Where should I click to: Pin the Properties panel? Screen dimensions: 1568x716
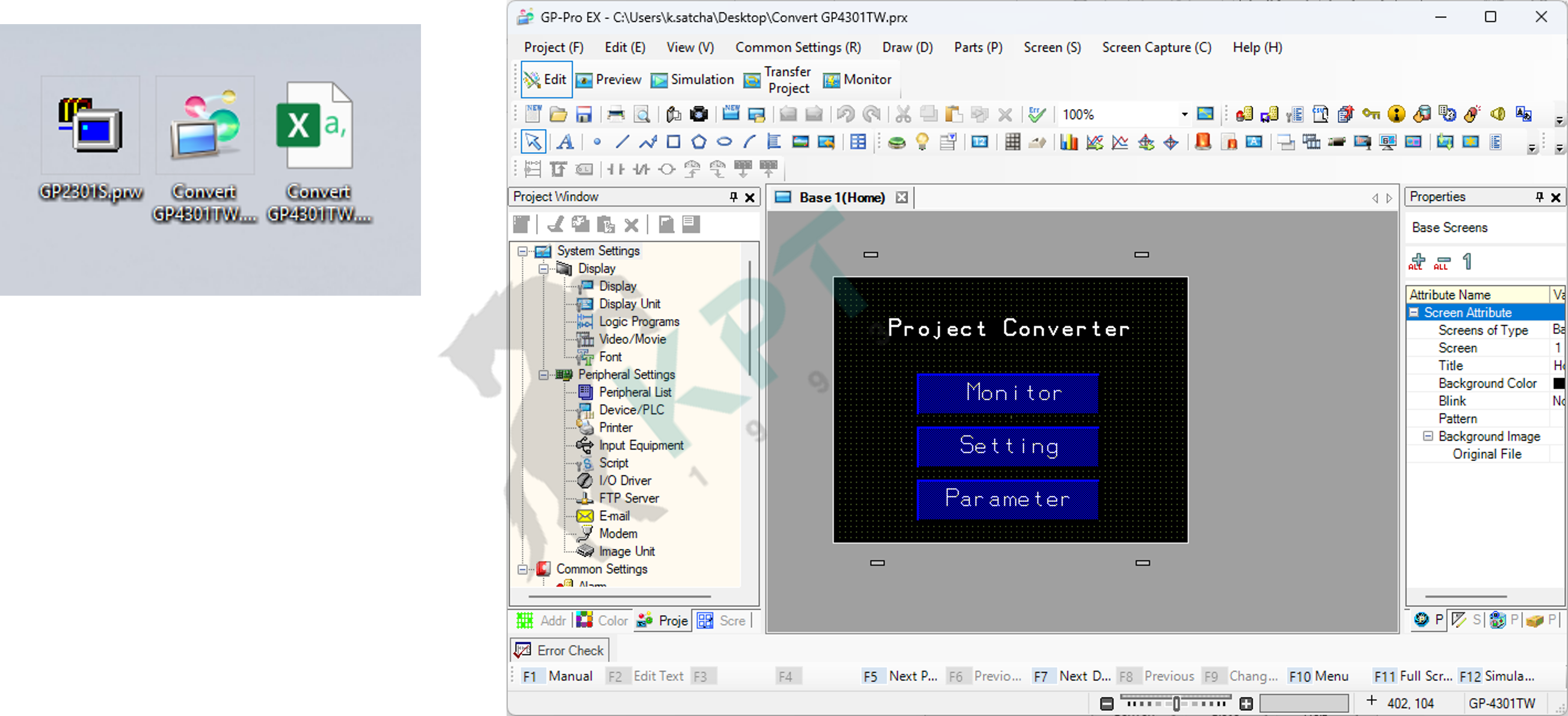[x=1539, y=197]
